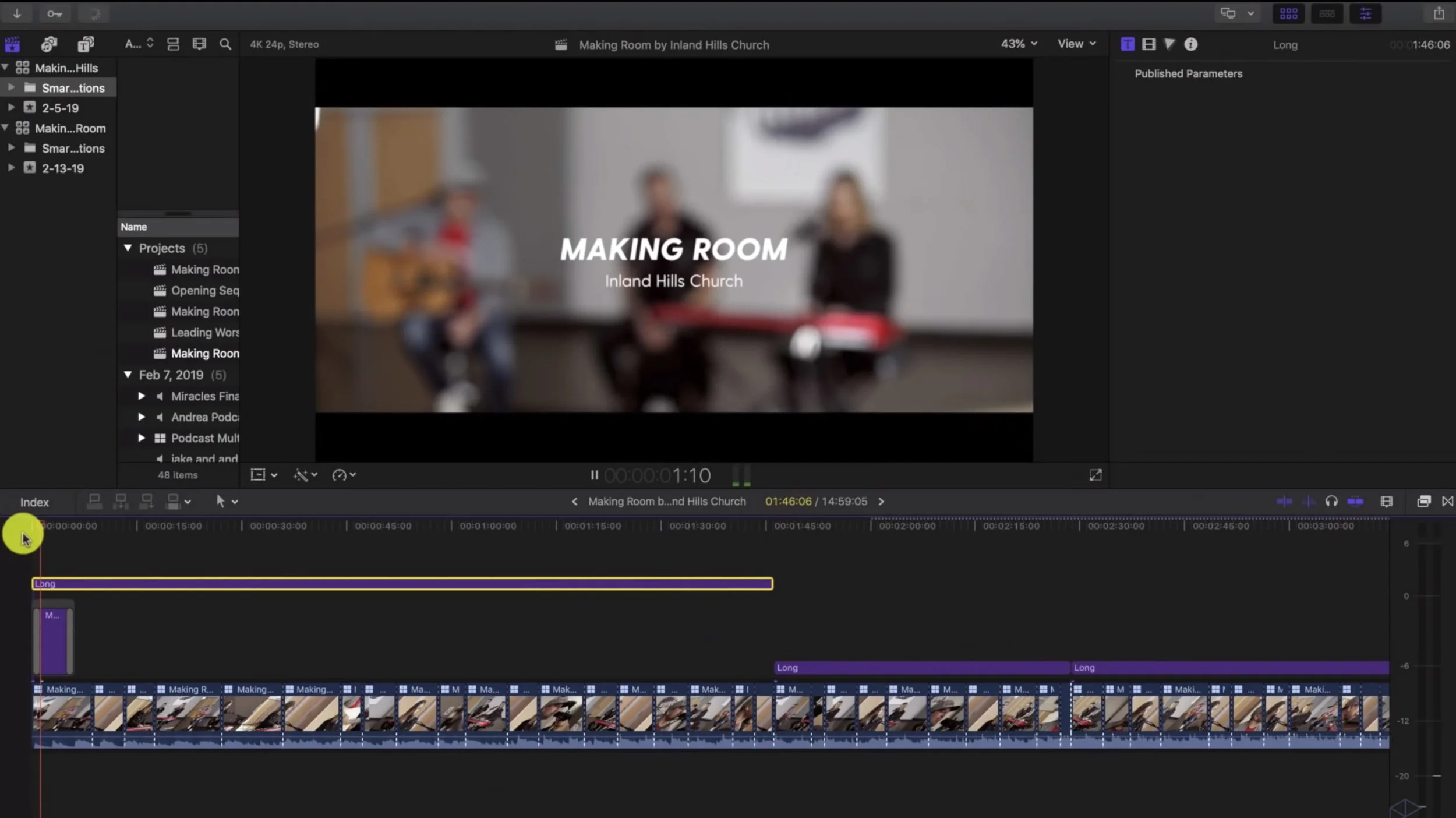
Task: Click the connect clip to storyline button
Action: coord(94,502)
